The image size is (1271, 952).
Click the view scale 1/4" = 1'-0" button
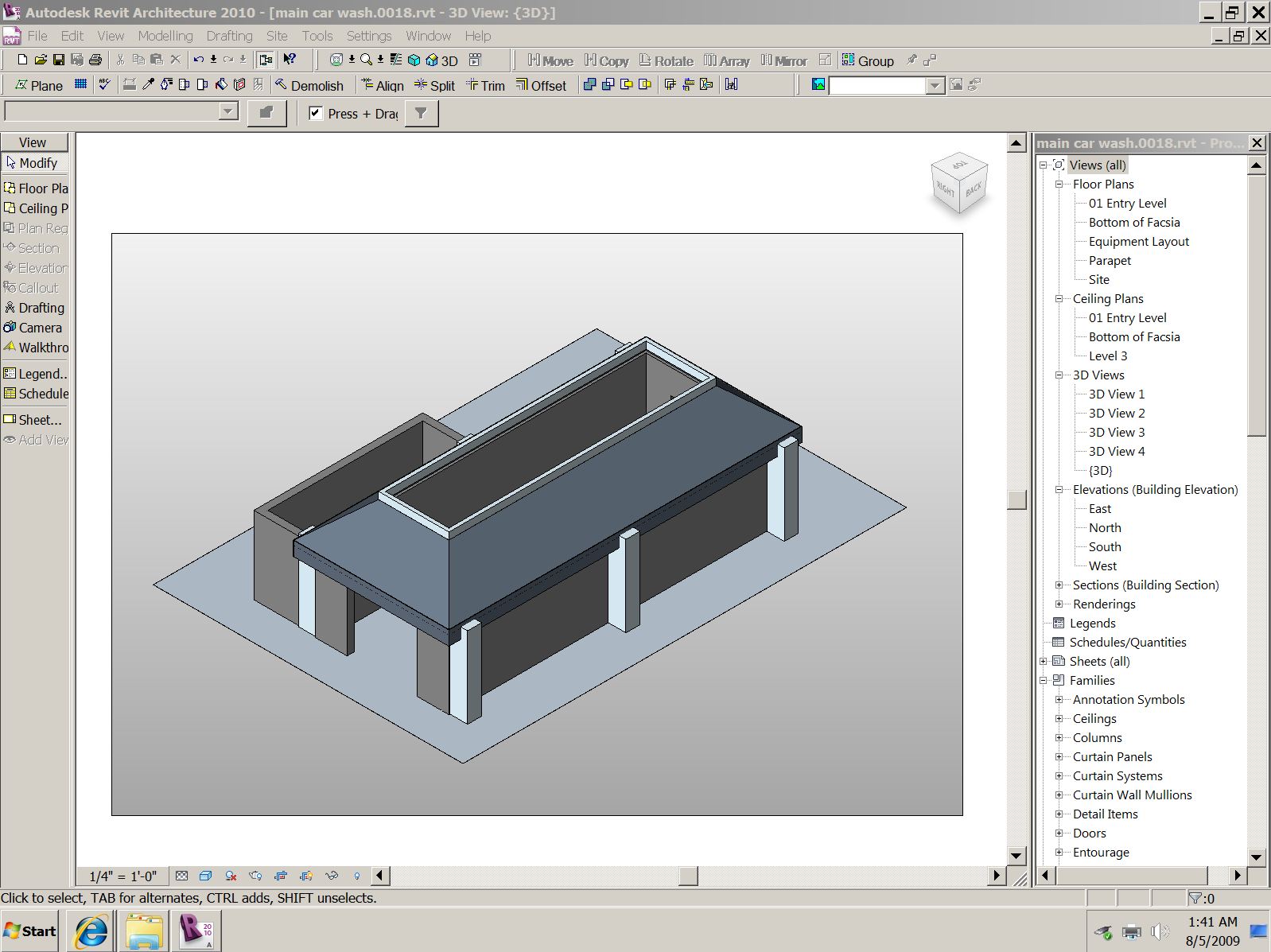[x=122, y=876]
